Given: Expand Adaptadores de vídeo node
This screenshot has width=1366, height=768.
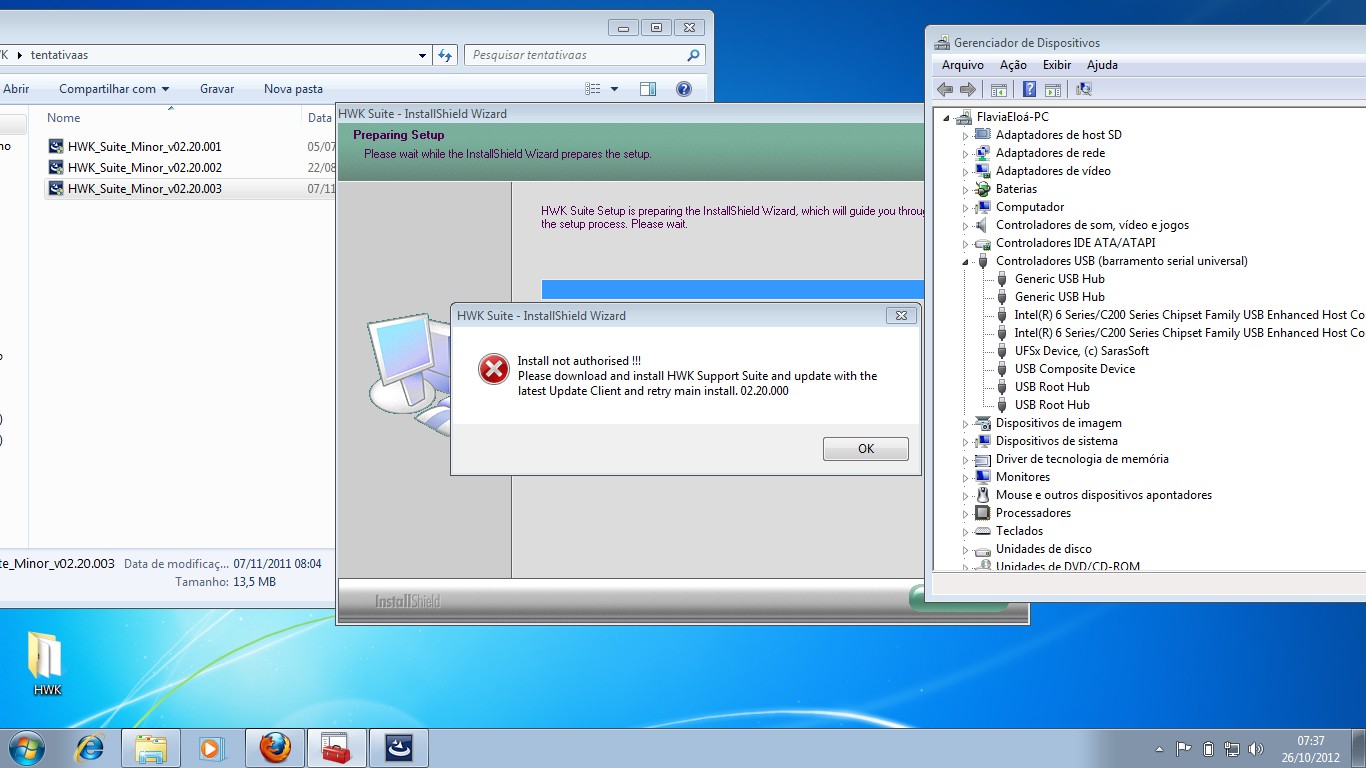Looking at the screenshot, I should click(966, 171).
